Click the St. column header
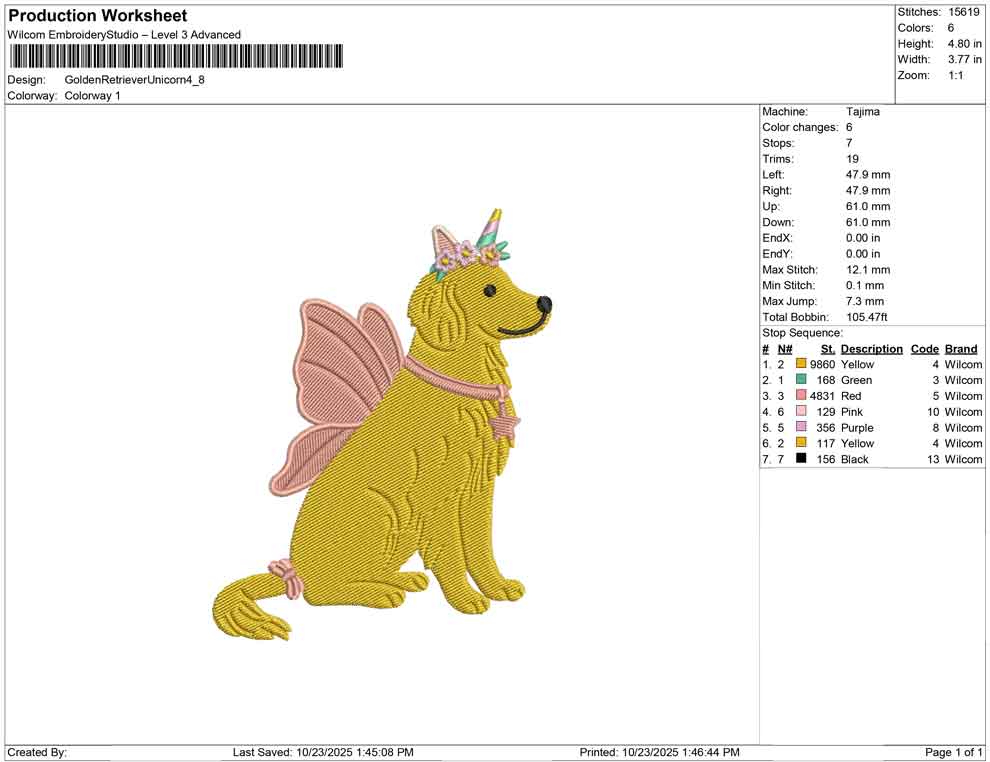Image resolution: width=990 pixels, height=762 pixels. pos(827,348)
